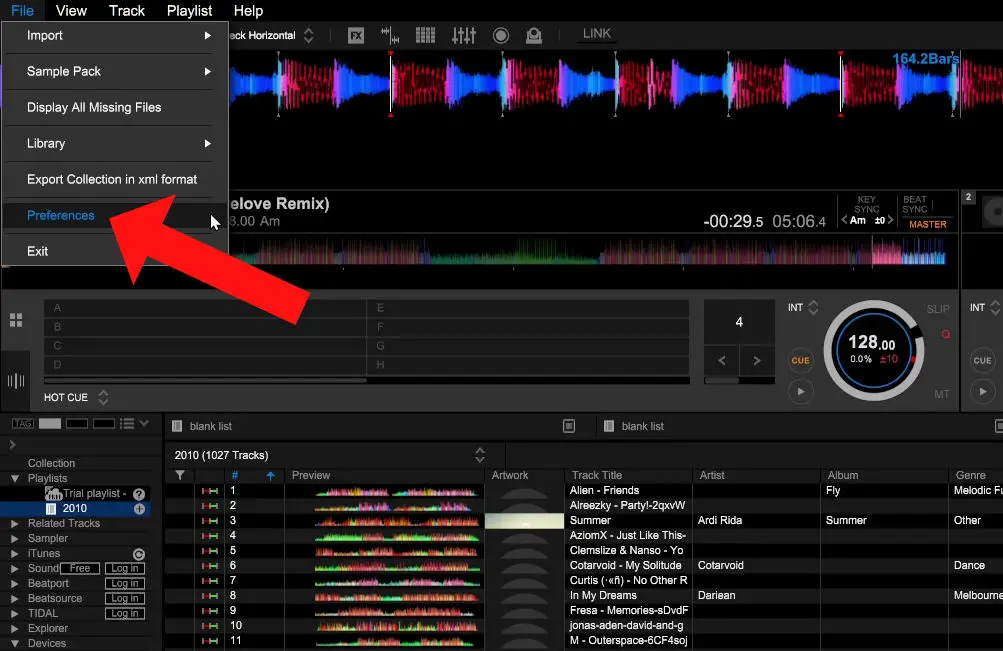This screenshot has height=651, width=1003.
Task: Open the performance pads panel
Action: pyautogui.click(x=424, y=34)
